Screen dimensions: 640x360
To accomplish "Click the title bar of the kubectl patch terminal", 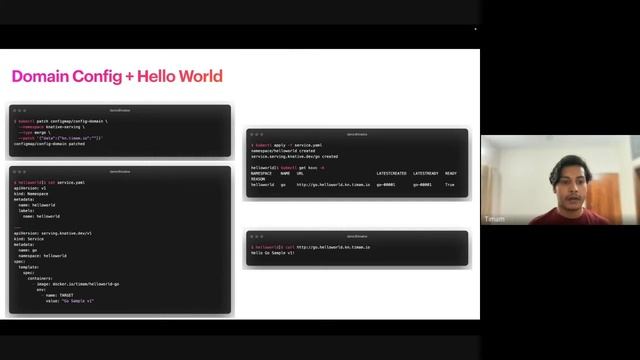I will [120, 110].
